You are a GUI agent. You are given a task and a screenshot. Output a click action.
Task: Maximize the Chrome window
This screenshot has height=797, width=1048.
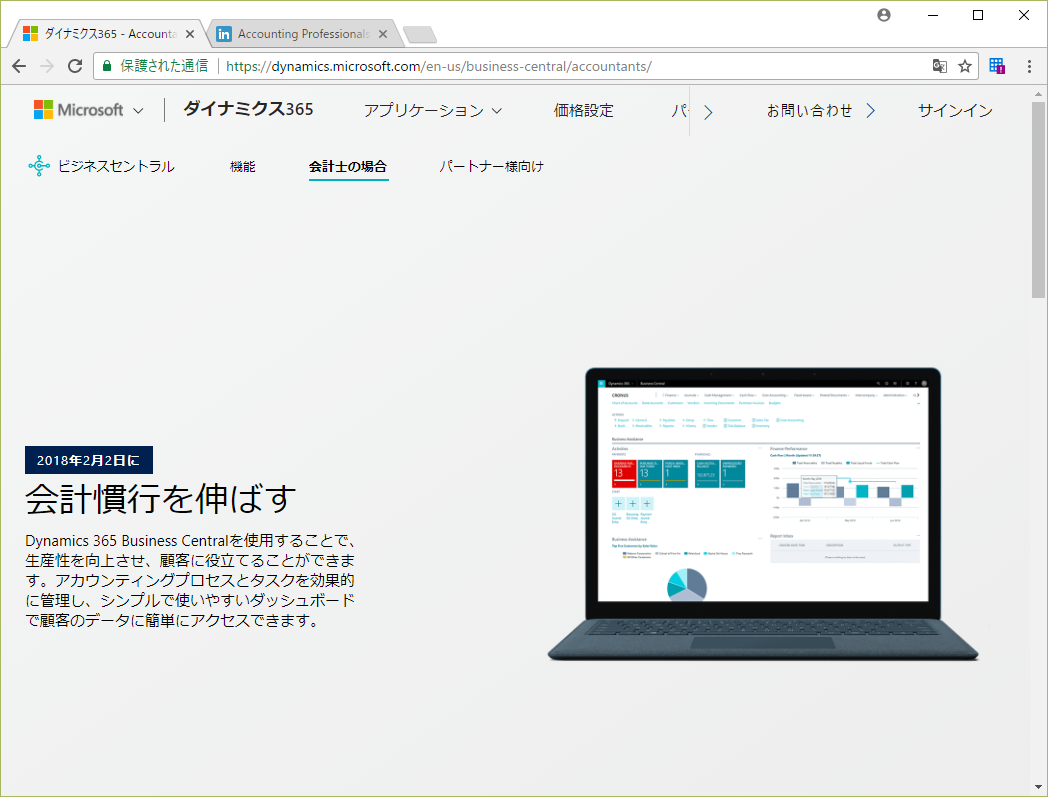pos(978,15)
